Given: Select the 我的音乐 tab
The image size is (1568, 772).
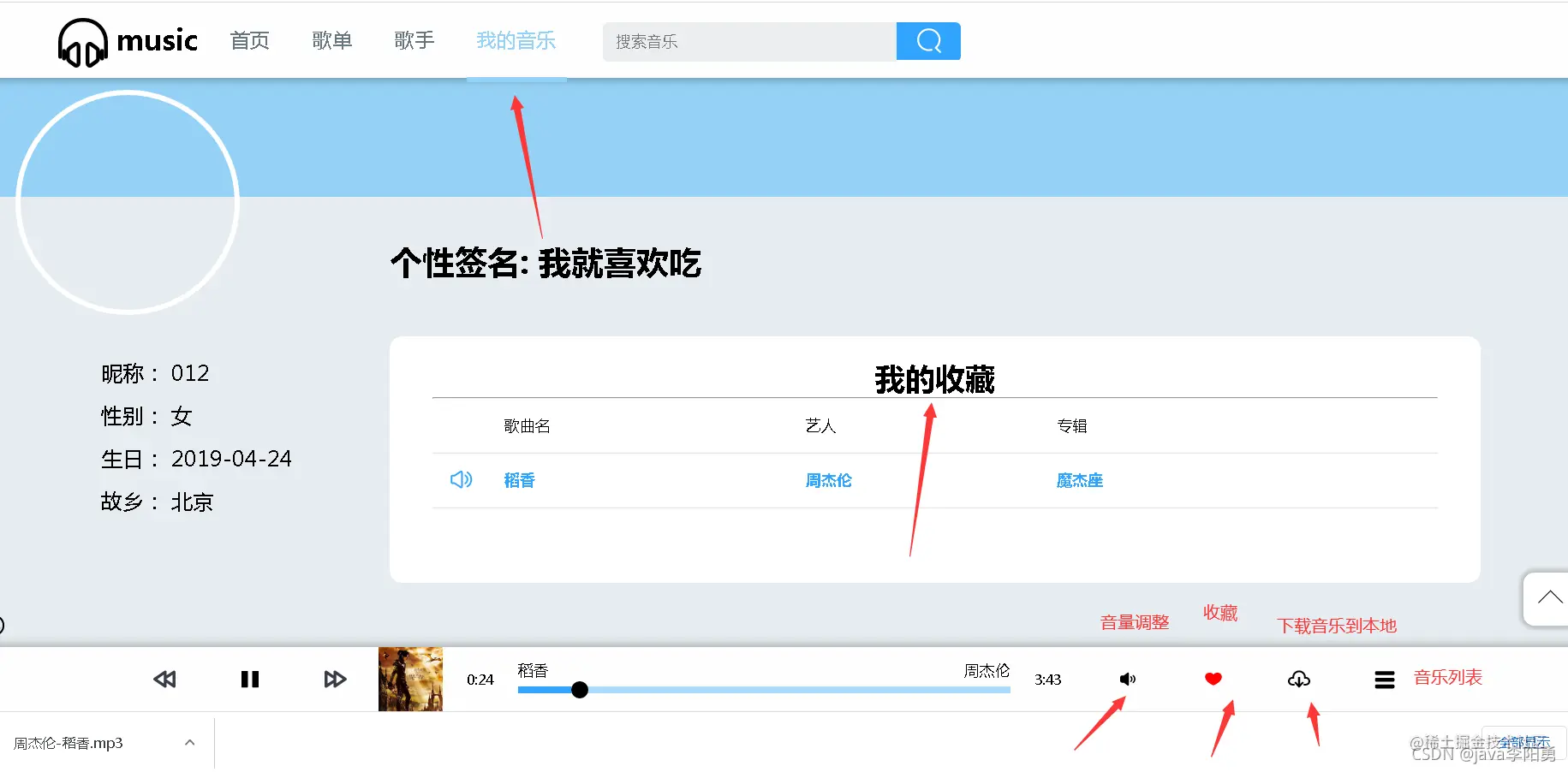Looking at the screenshot, I should (516, 40).
